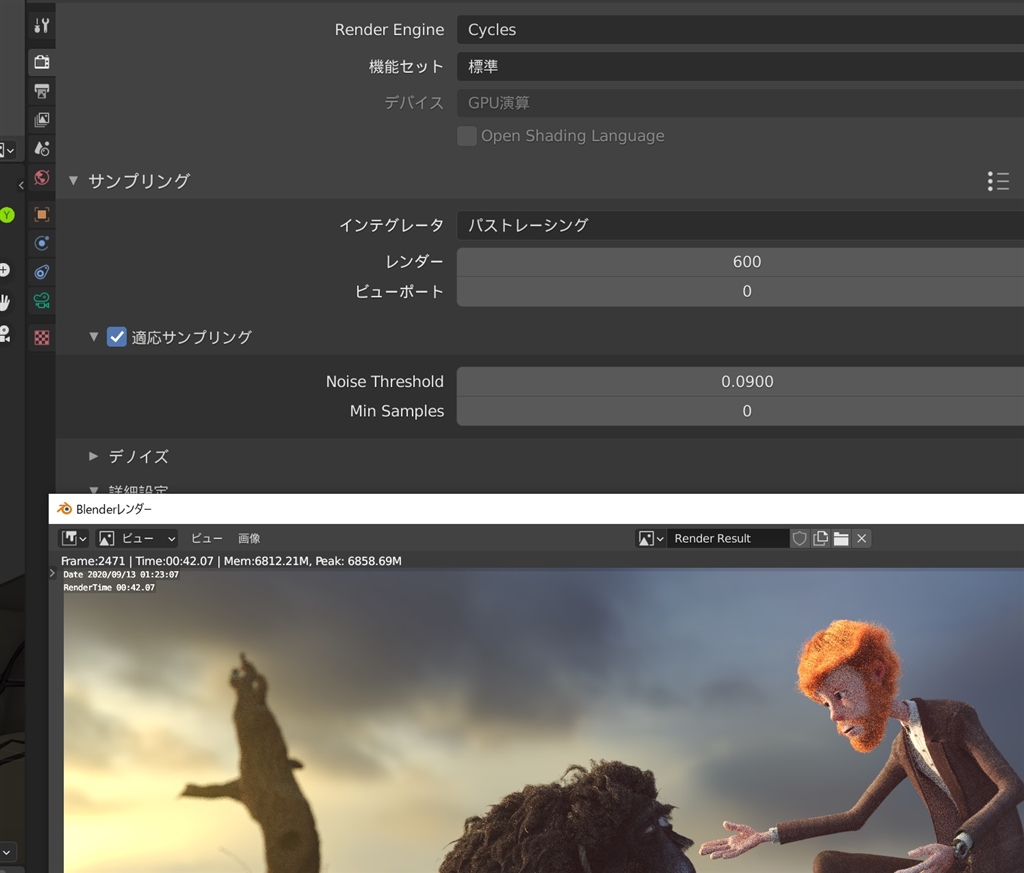The image size is (1024, 873).
Task: Click the green Y axis gizmo
Action: (7, 215)
